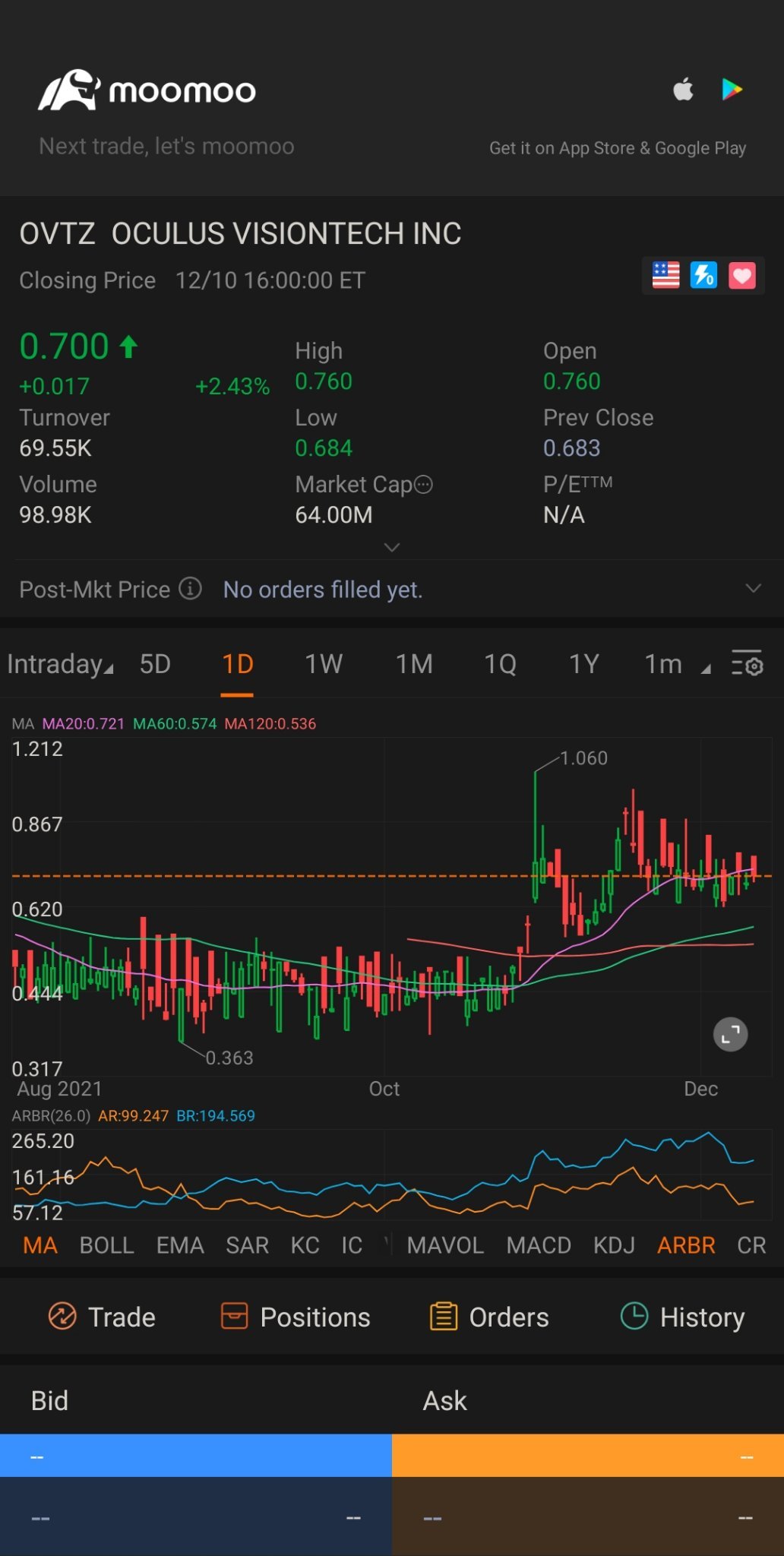The height and width of the screenshot is (1556, 784).
Task: Tap the BR:194.569 indicator value
Action: point(216,1115)
